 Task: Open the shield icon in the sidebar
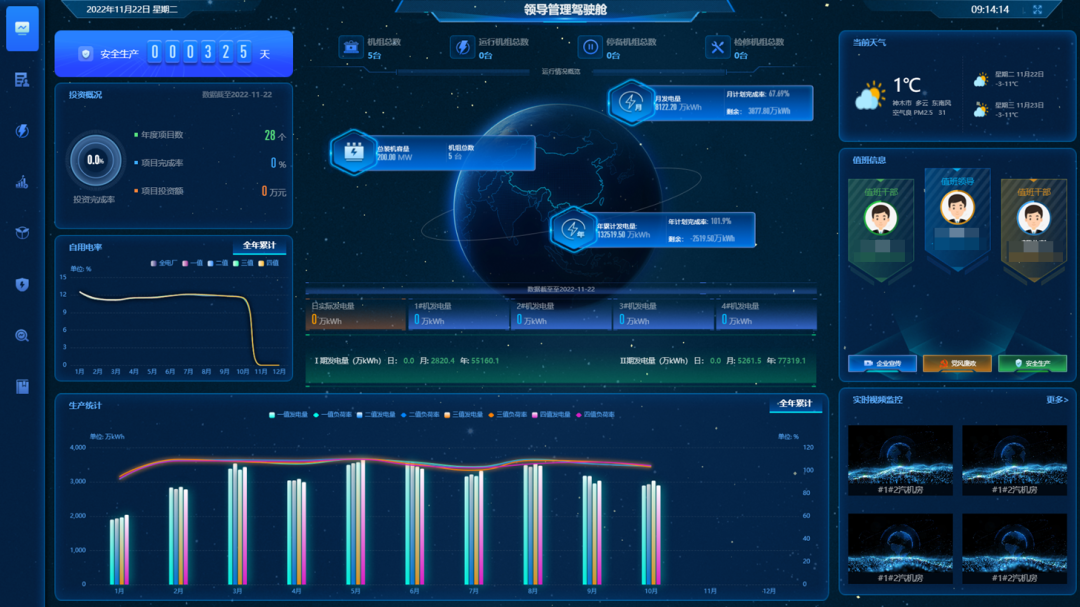22,285
